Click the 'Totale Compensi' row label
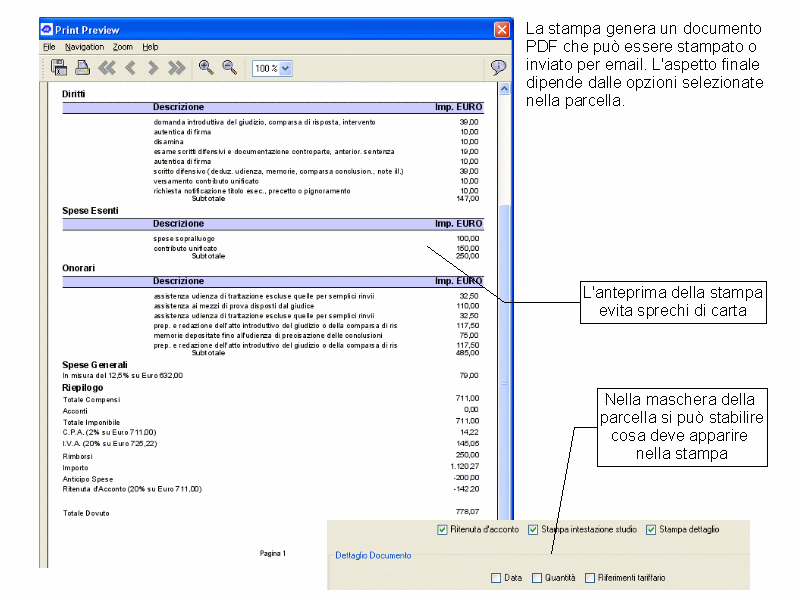The width and height of the screenshot is (800, 600). pyautogui.click(x=91, y=399)
